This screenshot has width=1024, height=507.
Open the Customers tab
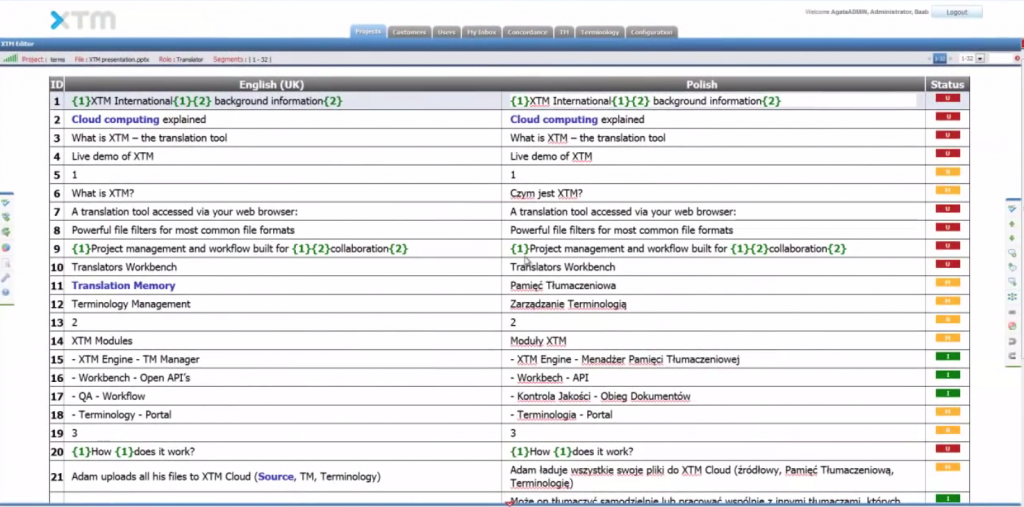pos(409,32)
